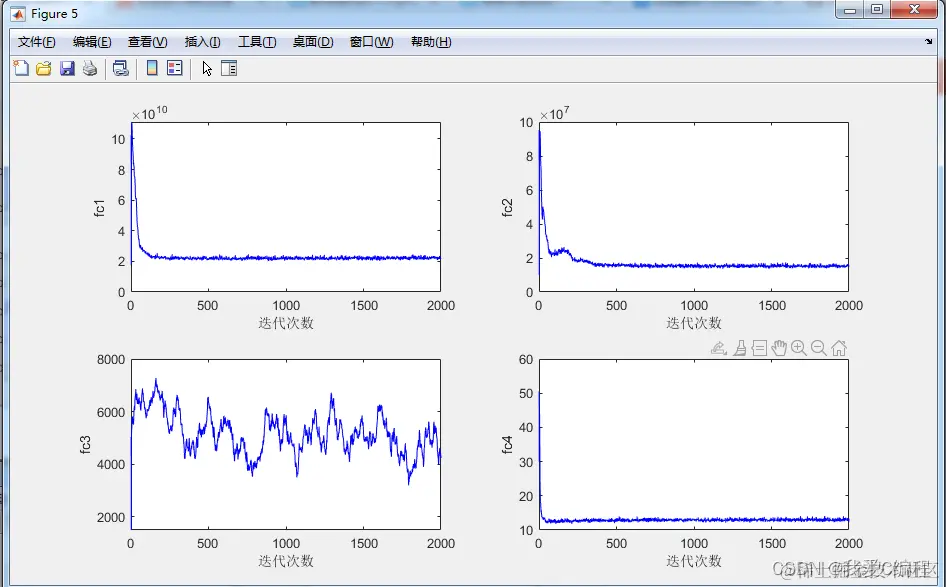Click the MATLAB logo in the title bar

(18, 13)
